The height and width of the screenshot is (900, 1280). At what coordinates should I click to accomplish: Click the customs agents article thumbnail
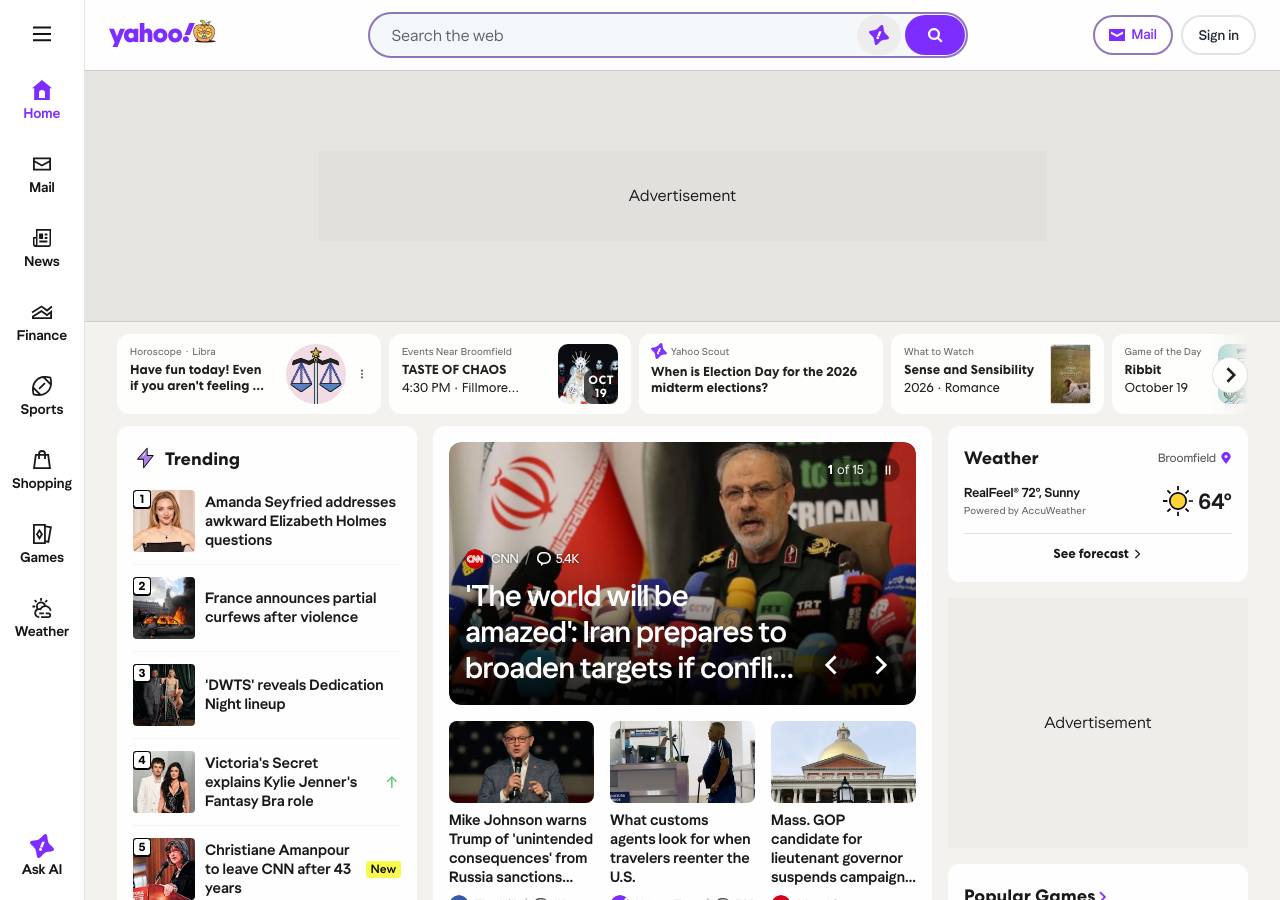point(682,762)
